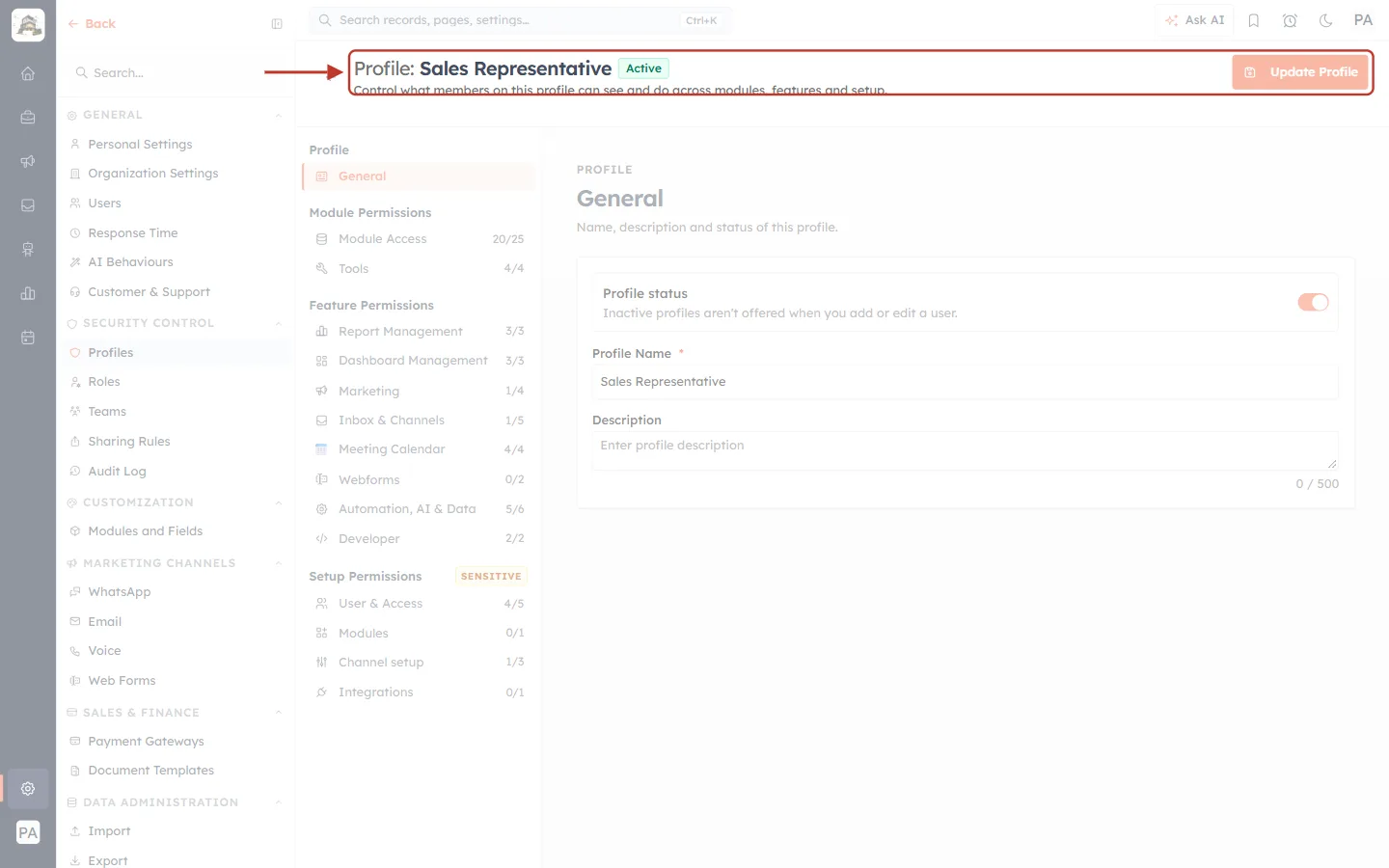
Task: Collapse the CUSTOMIZATION section chevron
Action: [x=279, y=503]
